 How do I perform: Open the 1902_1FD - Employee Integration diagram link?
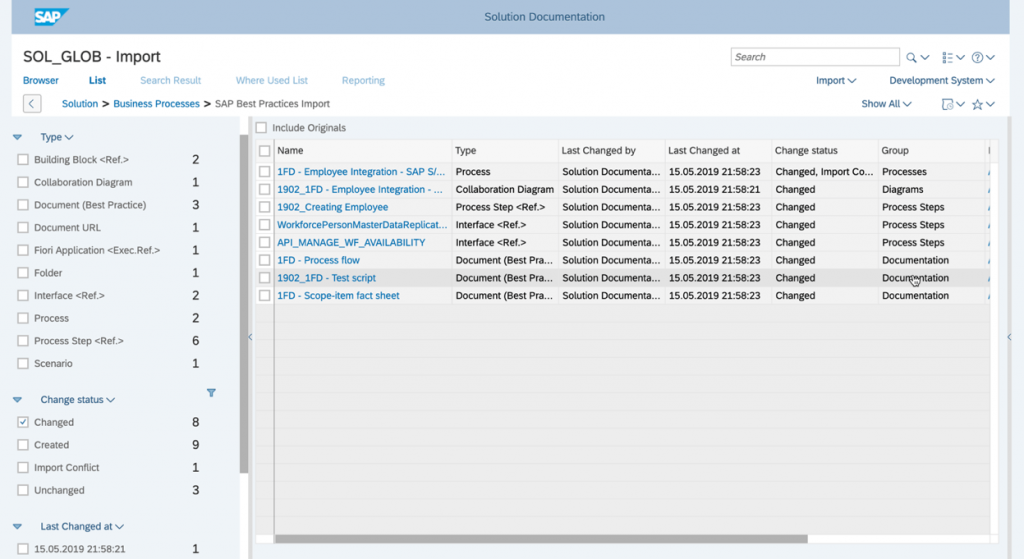click(359, 189)
